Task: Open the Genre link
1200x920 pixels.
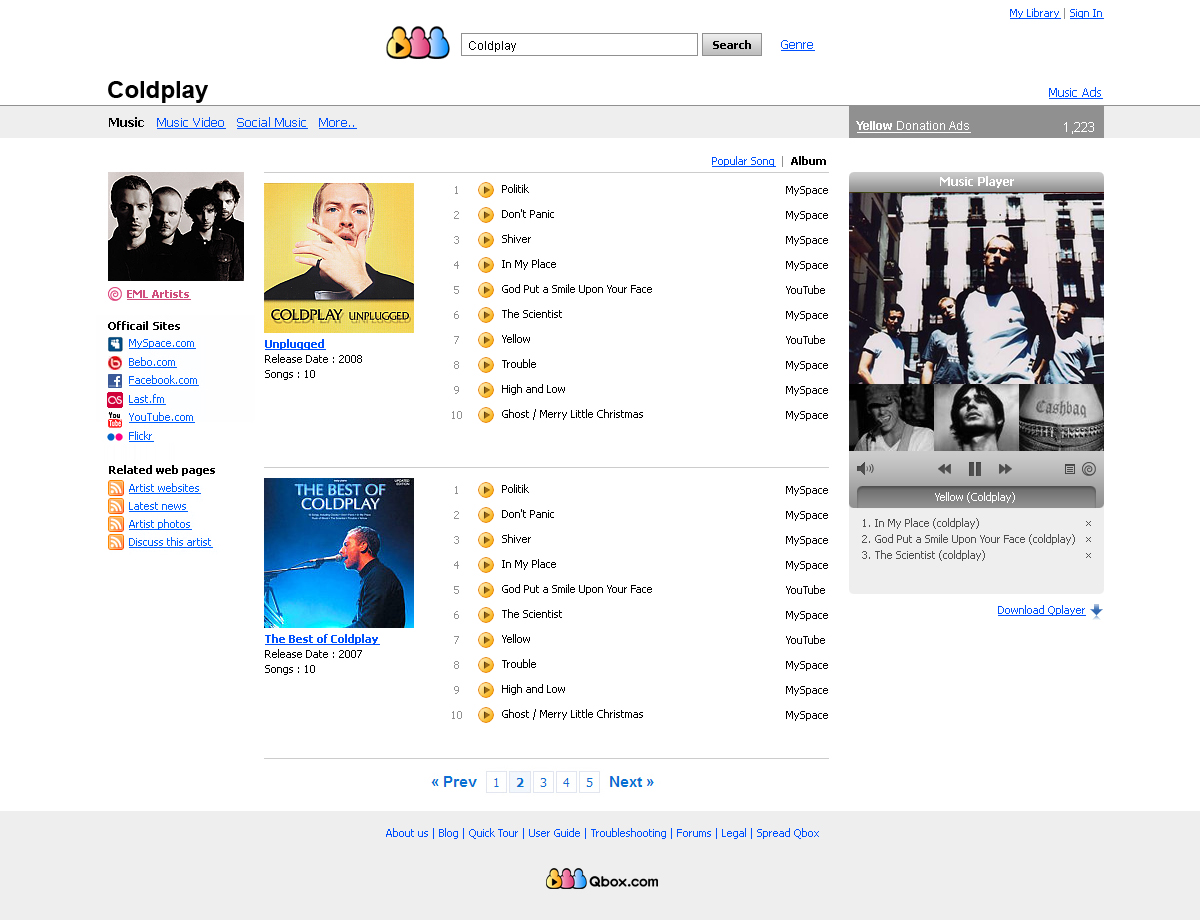Action: click(797, 45)
